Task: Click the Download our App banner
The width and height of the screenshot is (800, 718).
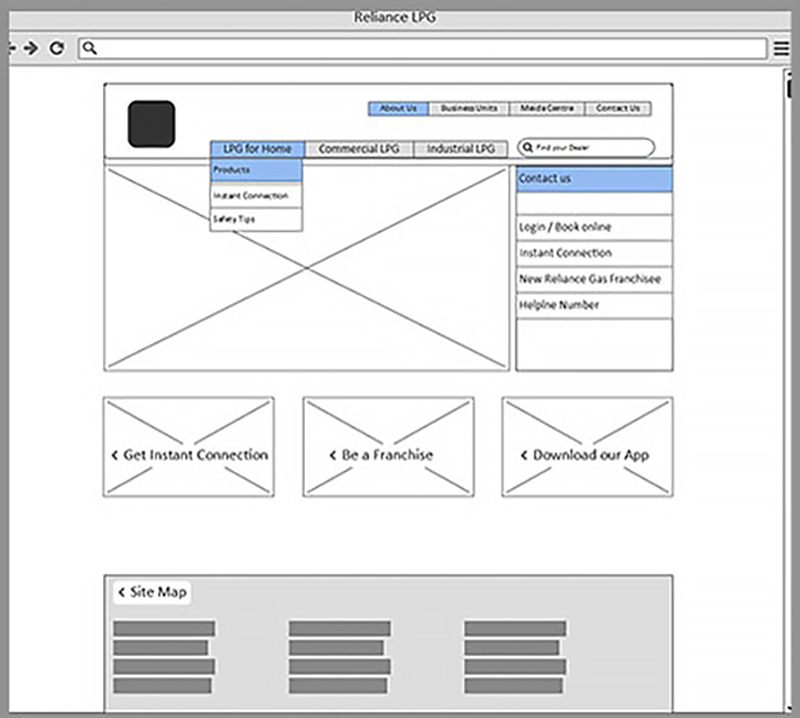Action: (588, 454)
